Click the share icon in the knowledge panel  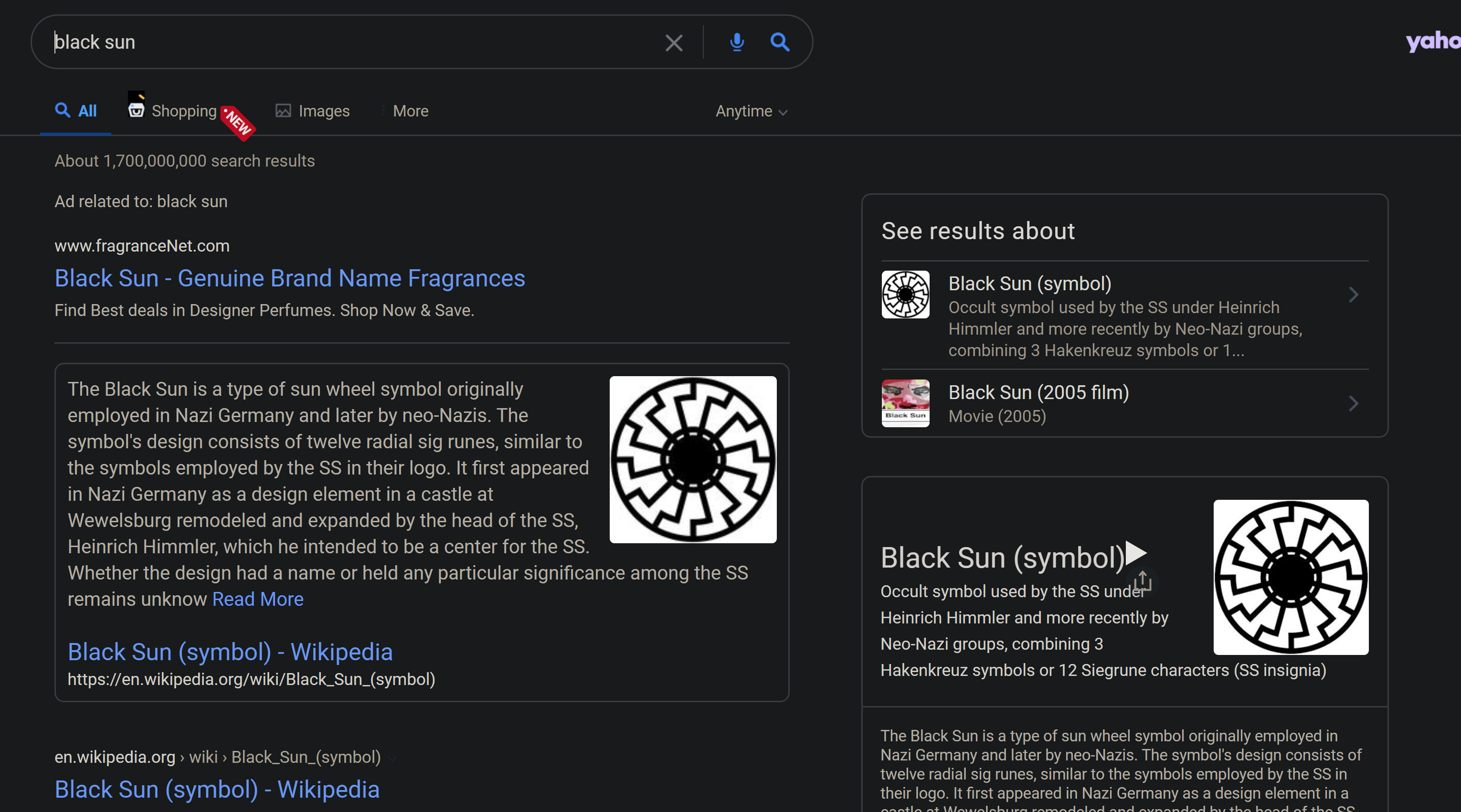tap(1142, 581)
